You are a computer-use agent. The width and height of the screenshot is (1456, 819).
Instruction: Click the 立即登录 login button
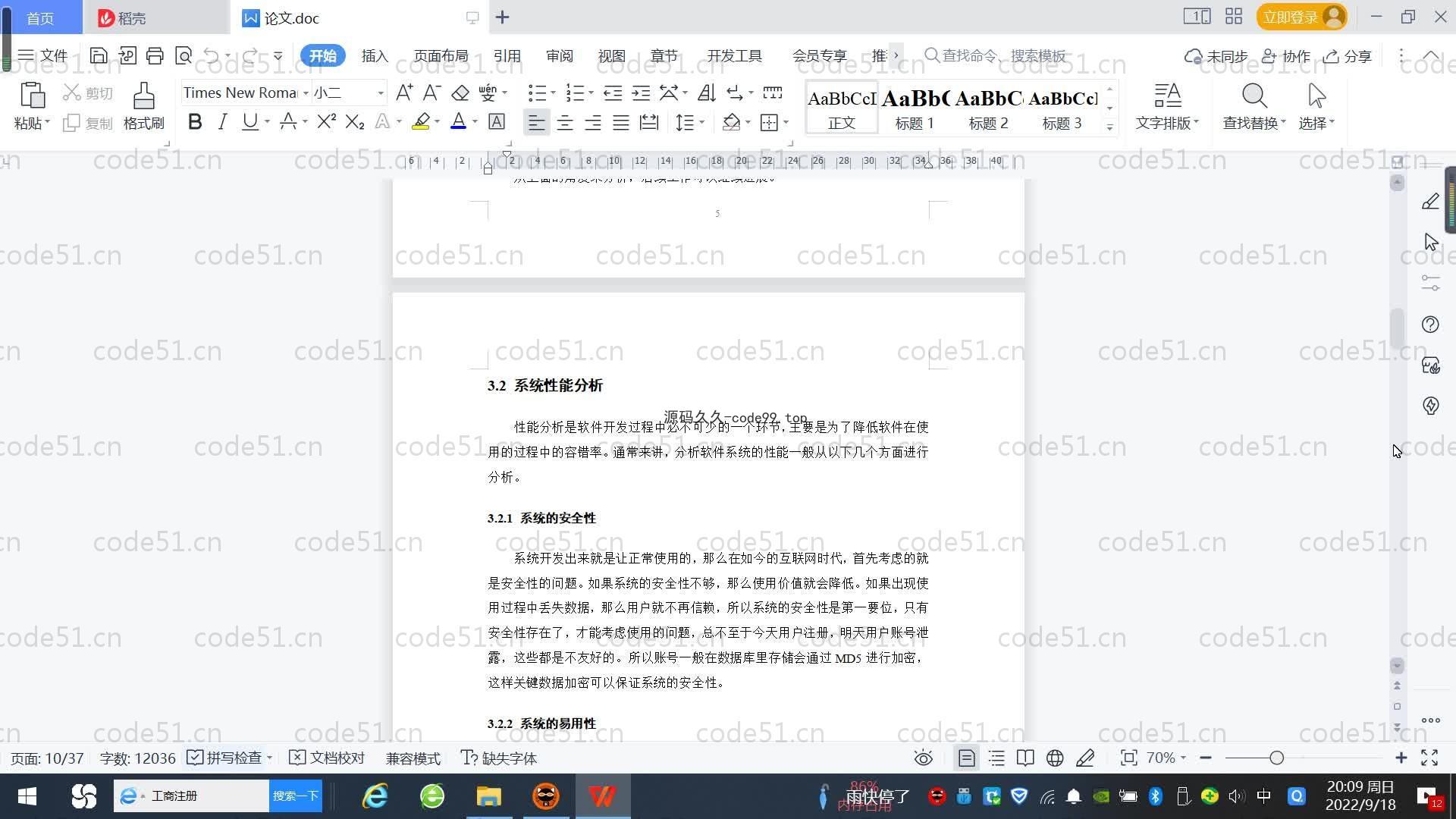coord(1301,17)
